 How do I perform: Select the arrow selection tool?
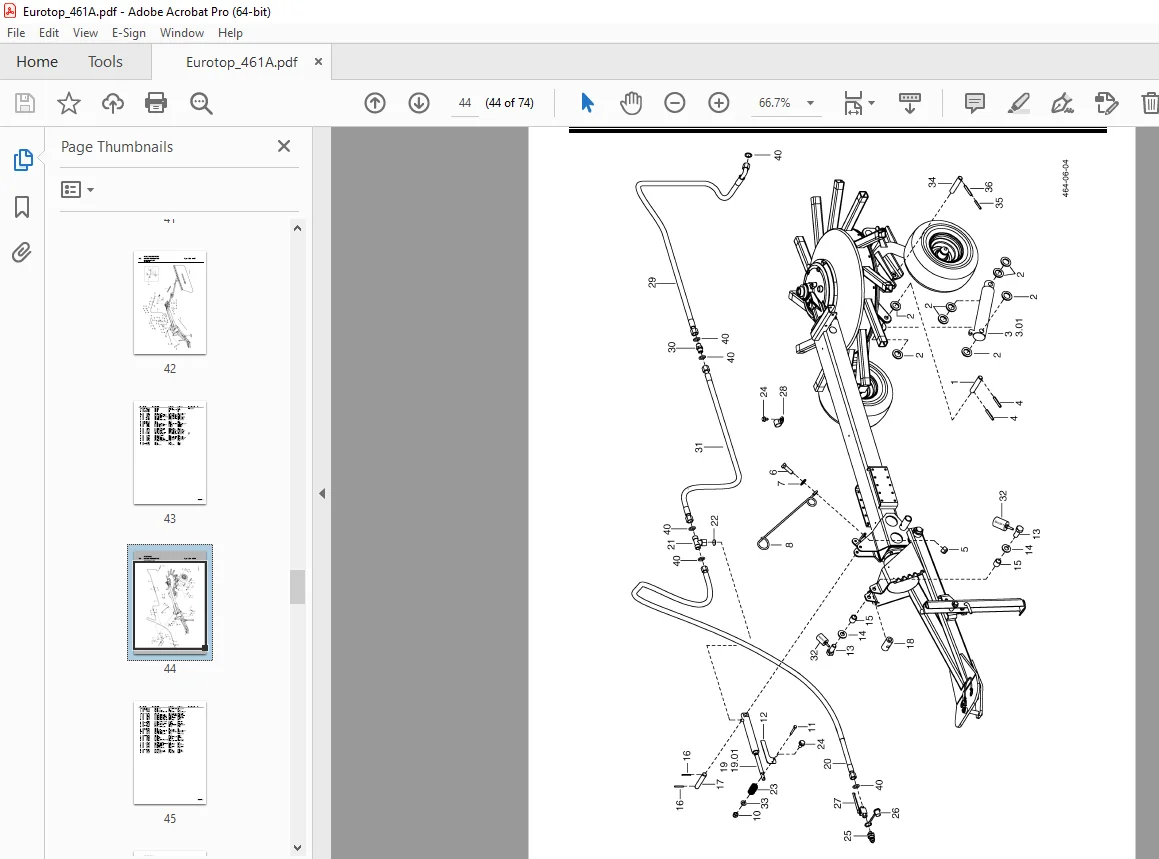coord(588,103)
